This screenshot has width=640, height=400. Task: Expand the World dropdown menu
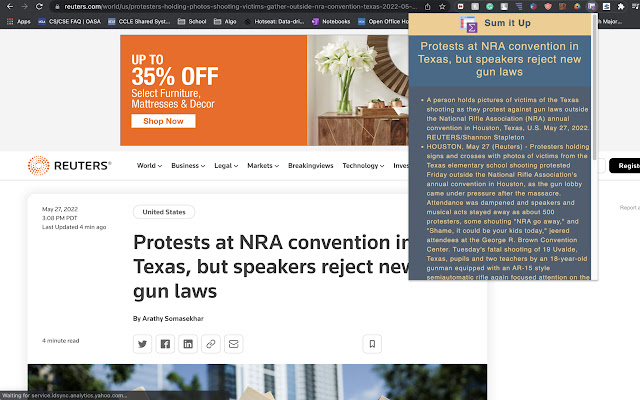coord(150,166)
